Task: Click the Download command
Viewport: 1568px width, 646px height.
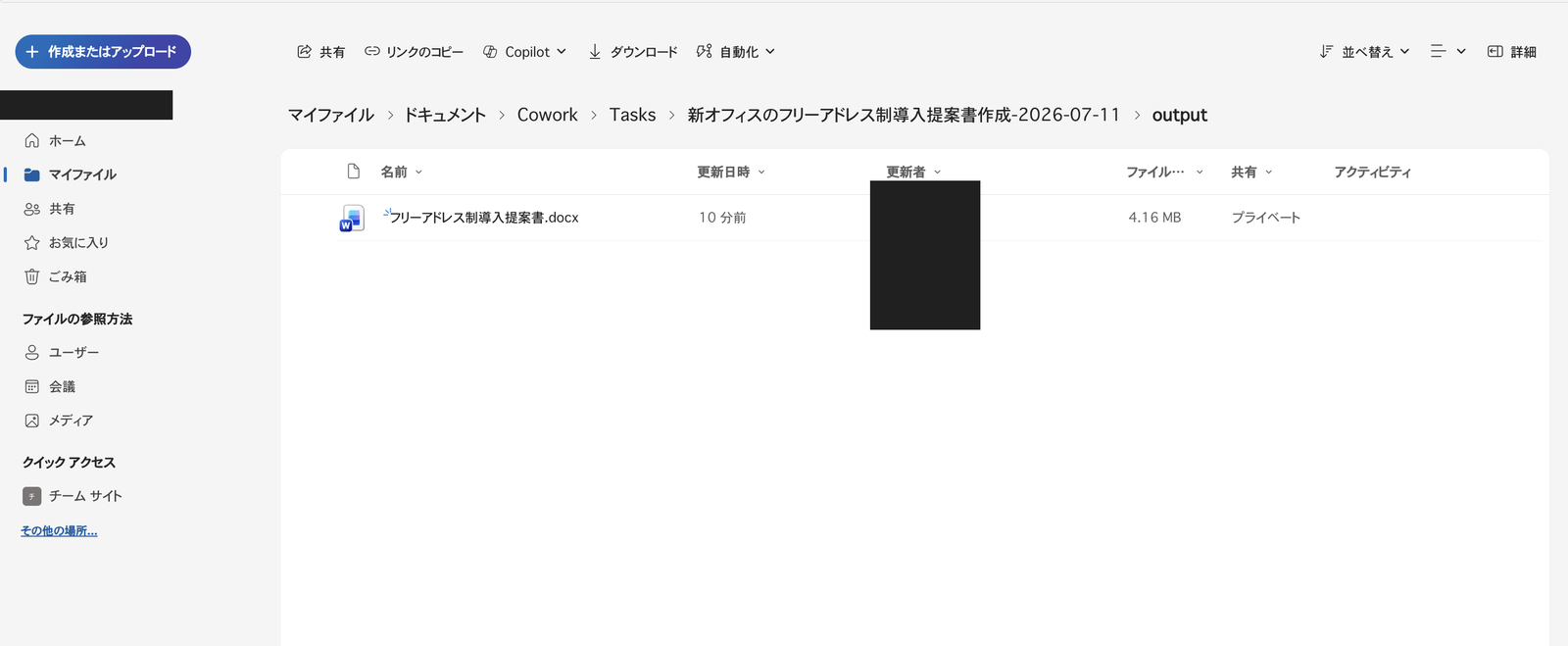Action: [x=633, y=52]
